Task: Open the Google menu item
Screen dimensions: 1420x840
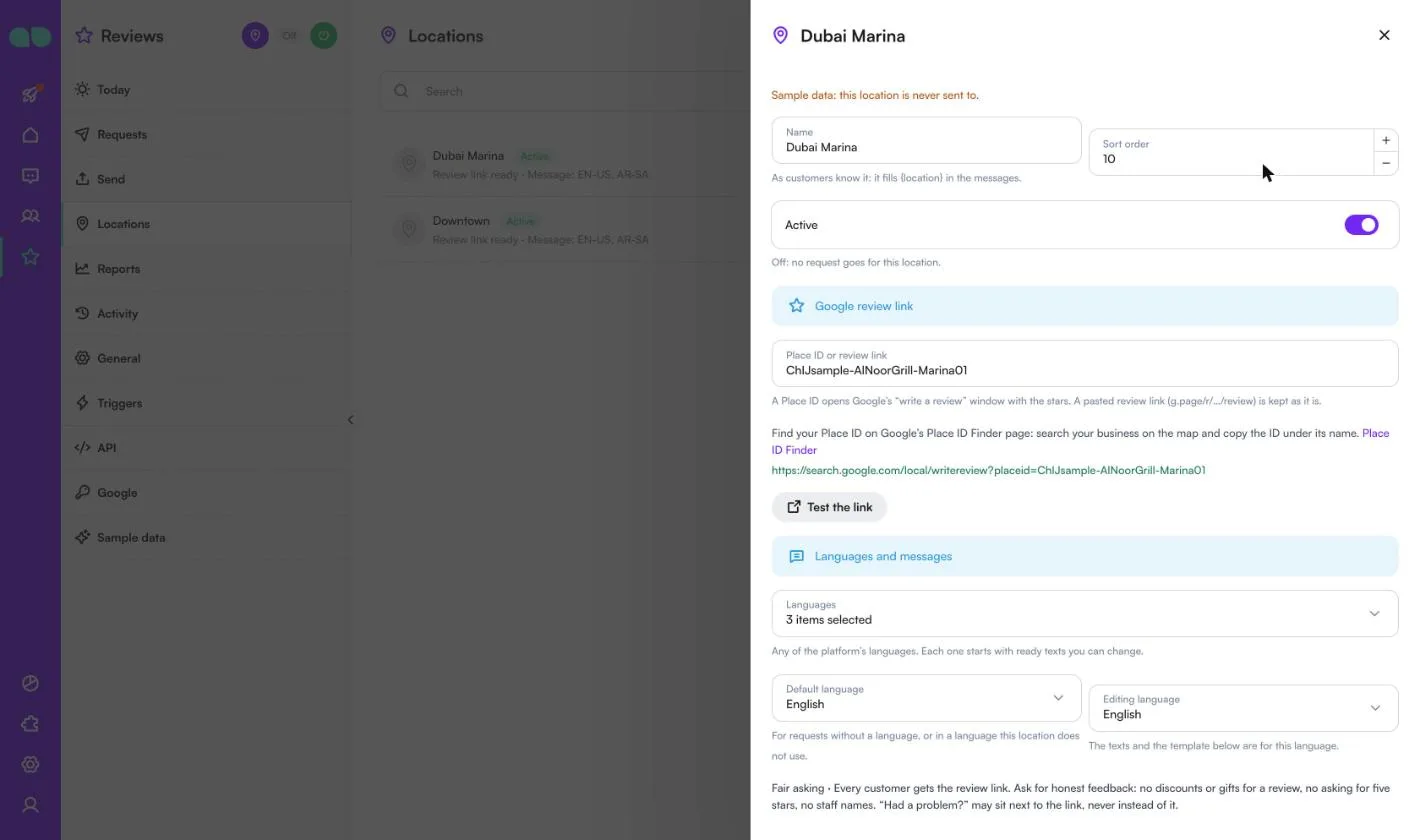Action: (x=207, y=493)
